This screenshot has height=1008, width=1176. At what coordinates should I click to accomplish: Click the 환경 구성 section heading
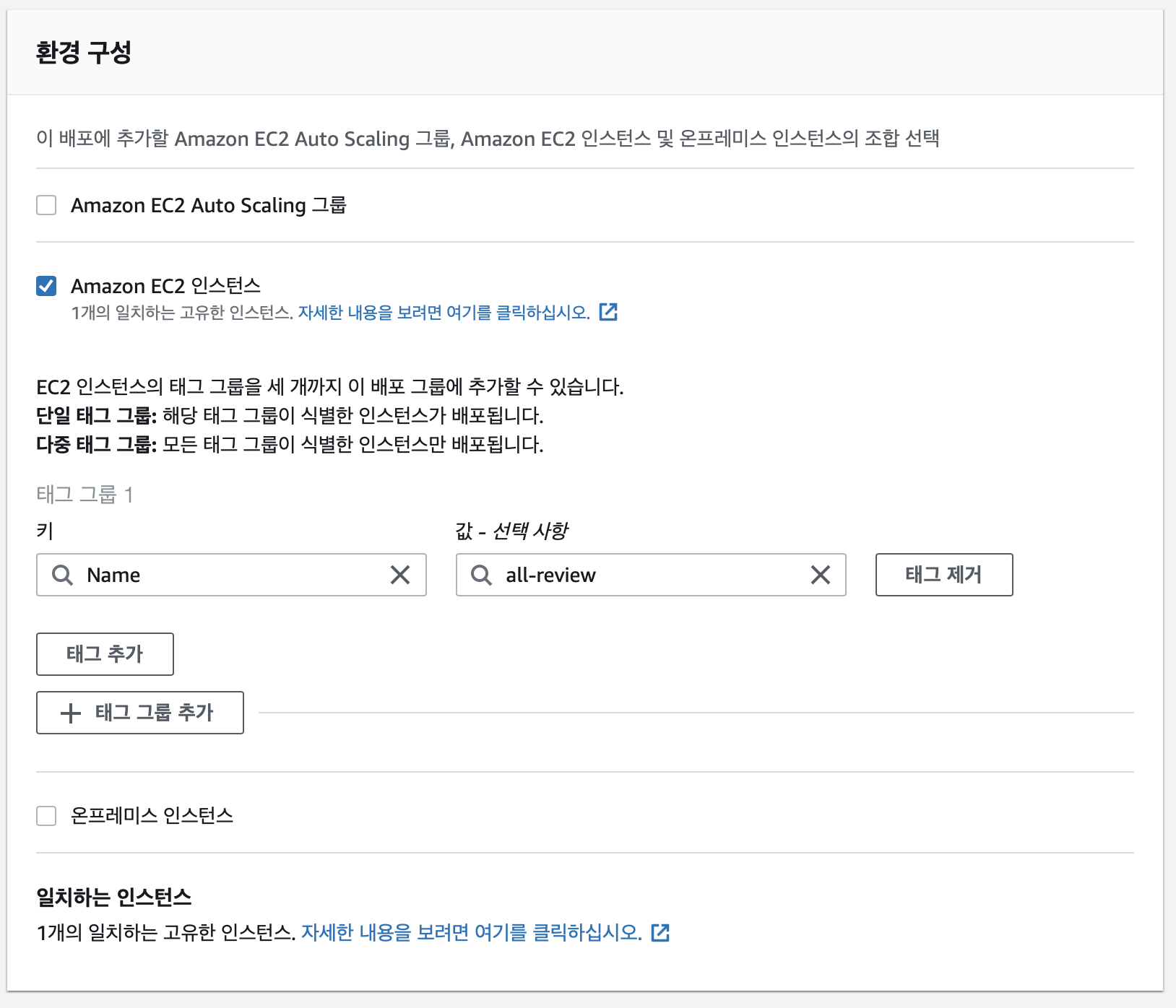84,52
